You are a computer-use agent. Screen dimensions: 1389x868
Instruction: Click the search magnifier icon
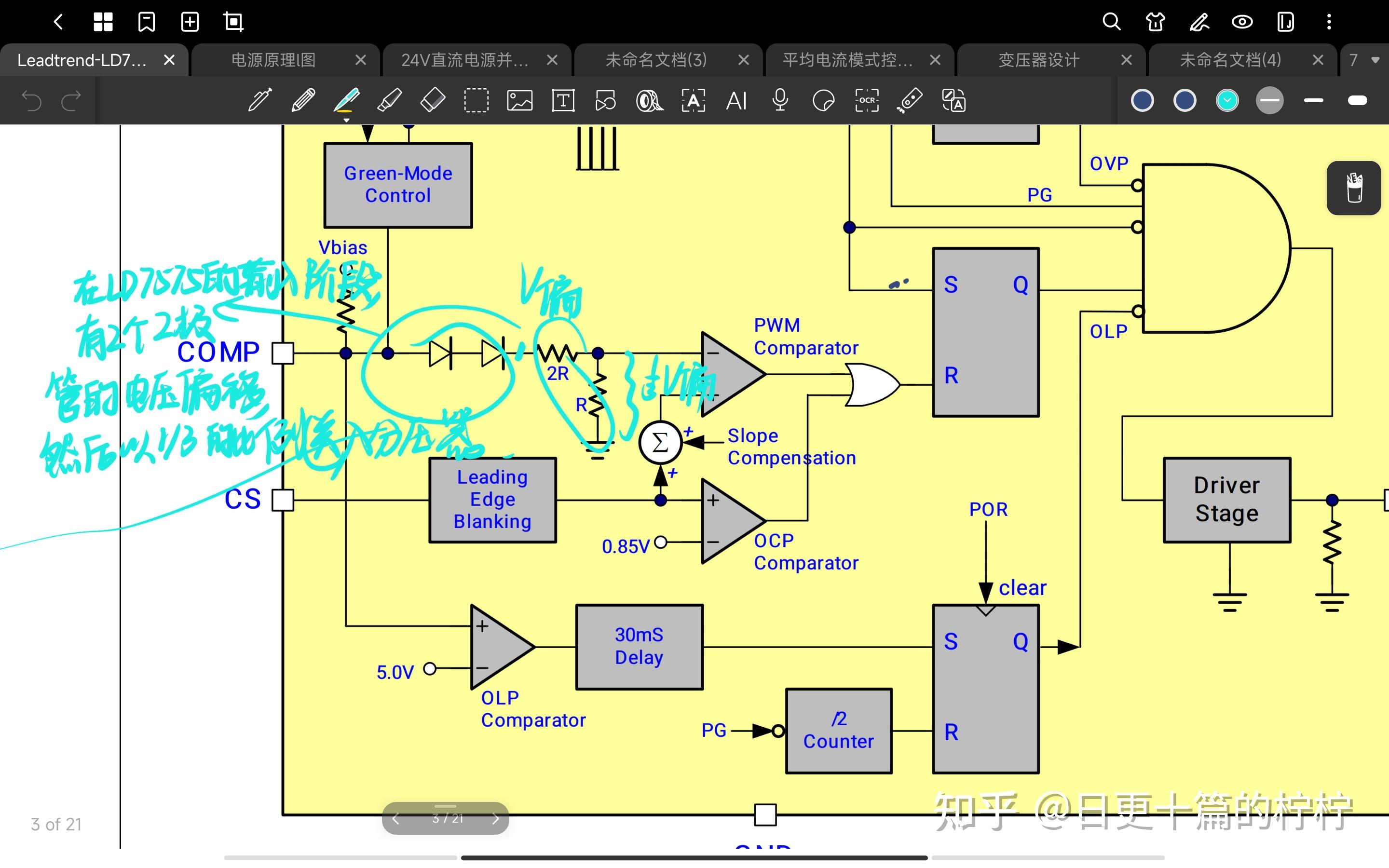pos(1112,22)
